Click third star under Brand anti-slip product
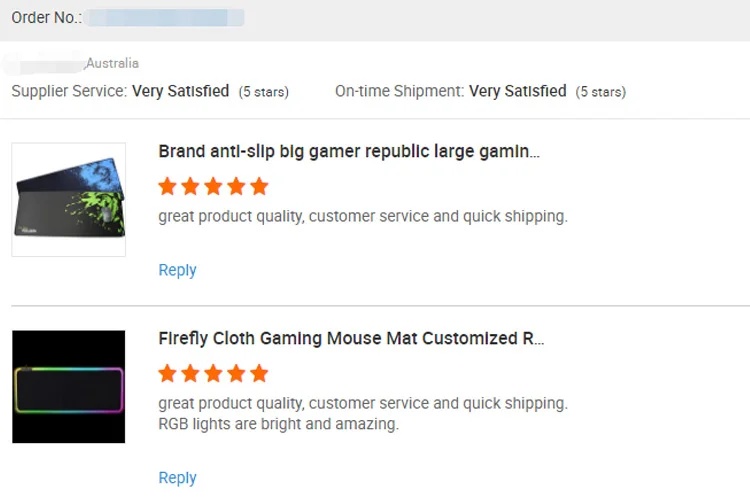 pyautogui.click(x=214, y=186)
